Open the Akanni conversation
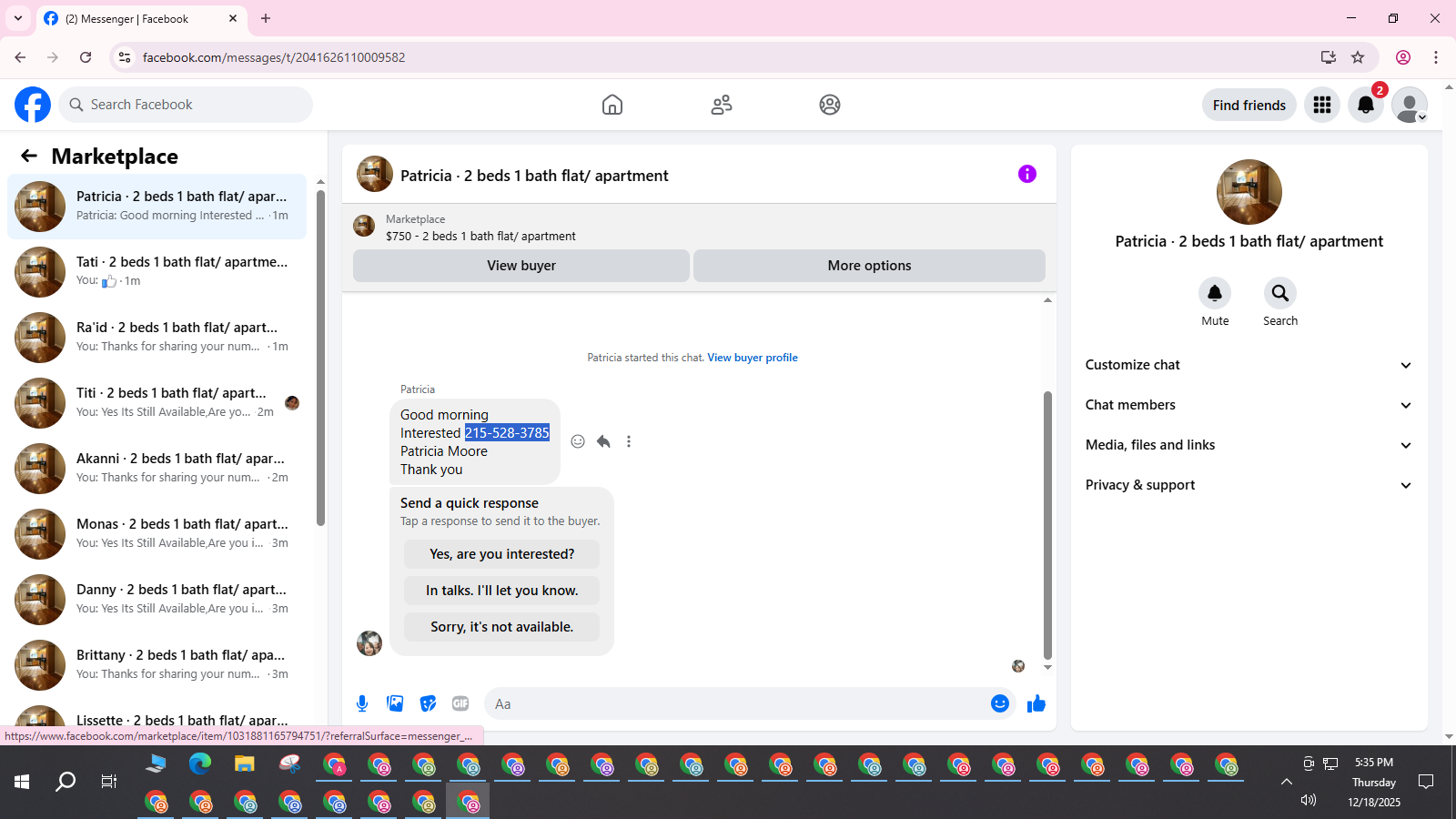The width and height of the screenshot is (1456, 819). 157,469
